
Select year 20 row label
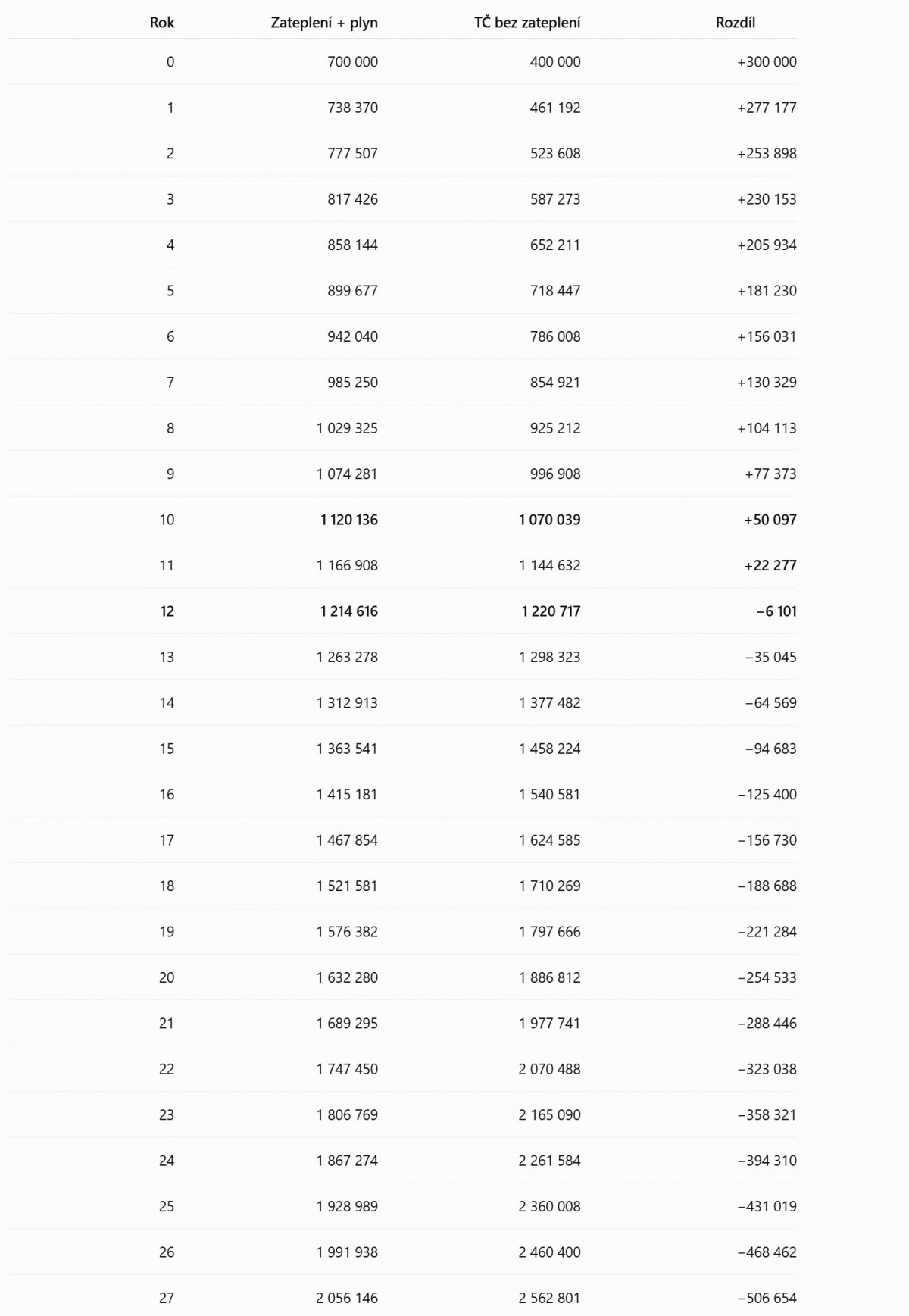point(167,977)
